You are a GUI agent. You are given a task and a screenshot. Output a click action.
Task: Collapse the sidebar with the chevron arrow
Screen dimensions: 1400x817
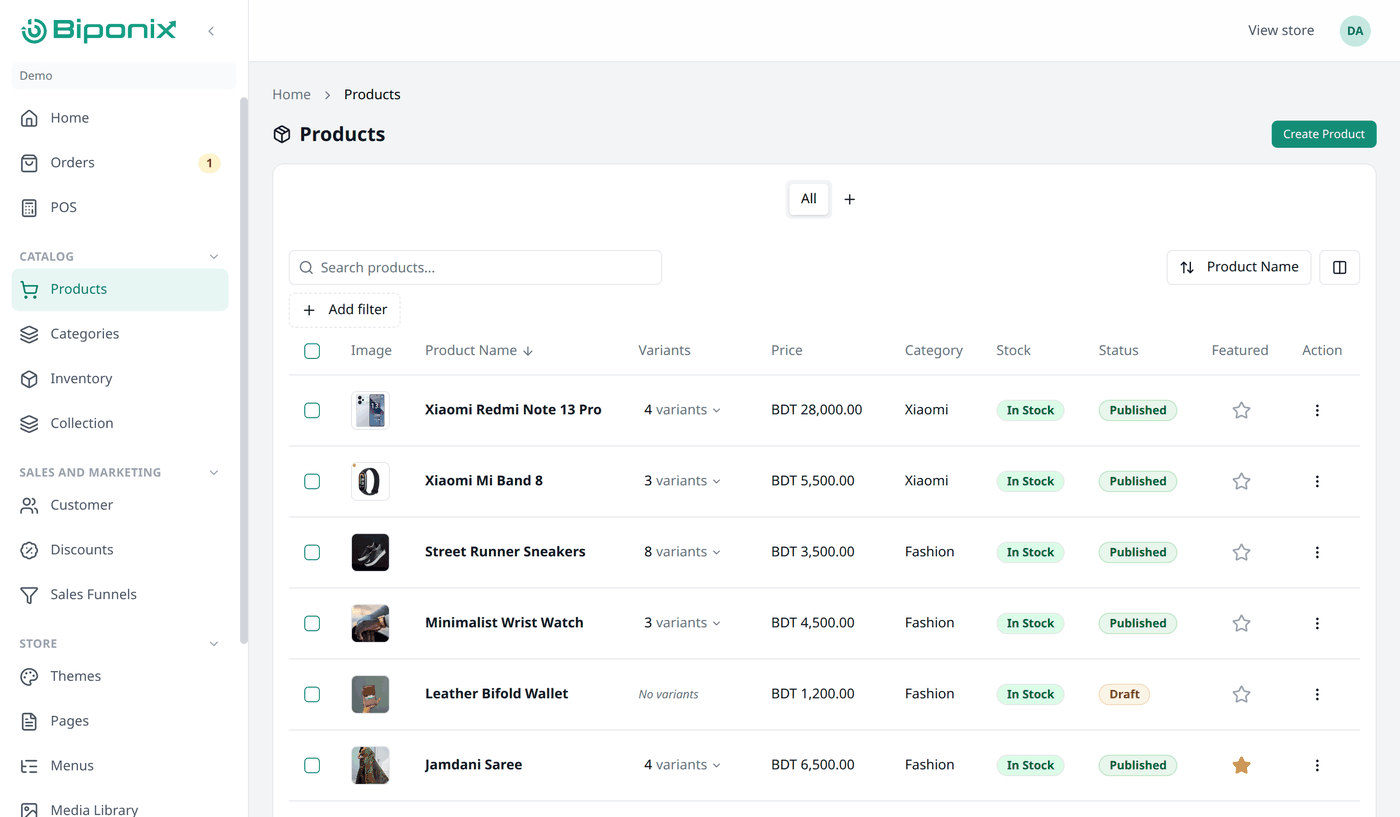pos(211,31)
